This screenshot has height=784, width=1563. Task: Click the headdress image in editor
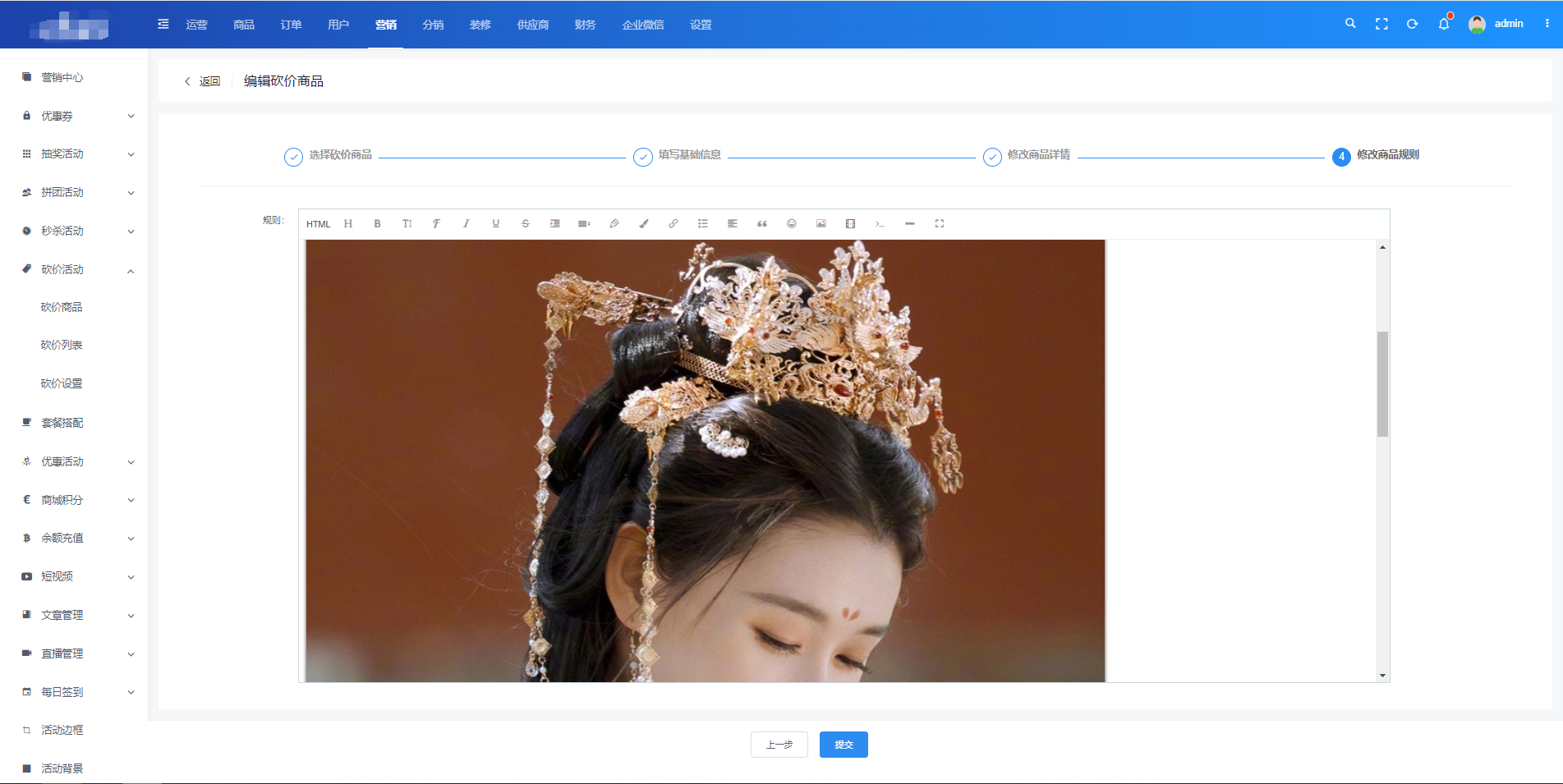click(x=706, y=461)
